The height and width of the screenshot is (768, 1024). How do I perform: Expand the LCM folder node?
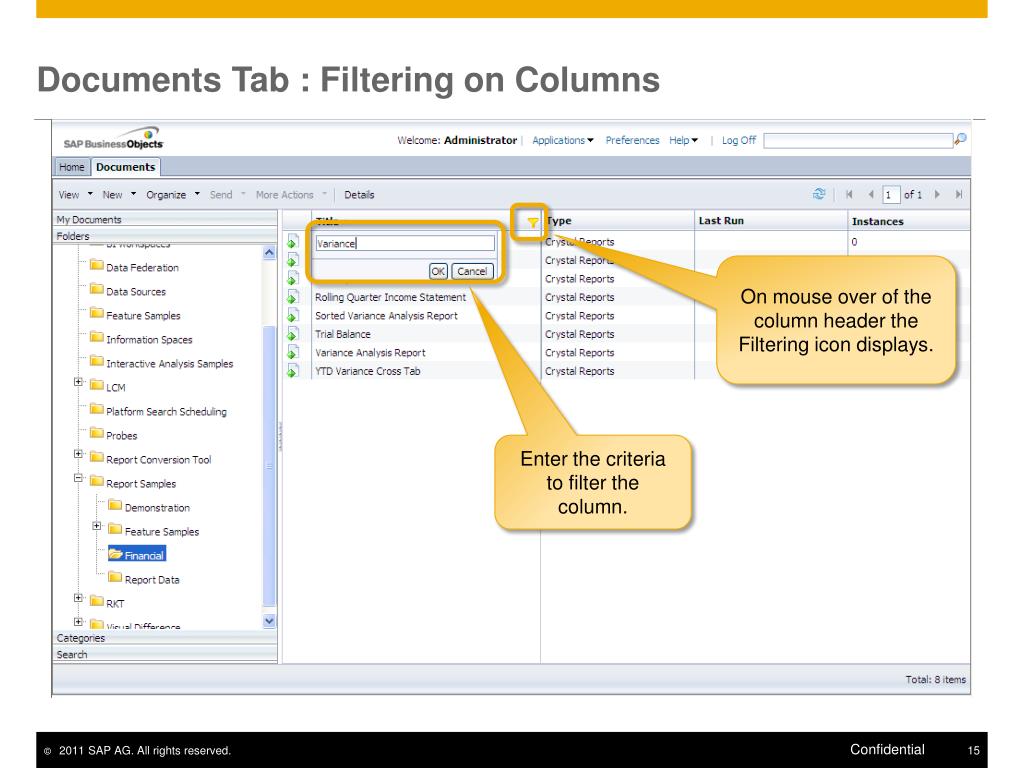click(78, 382)
